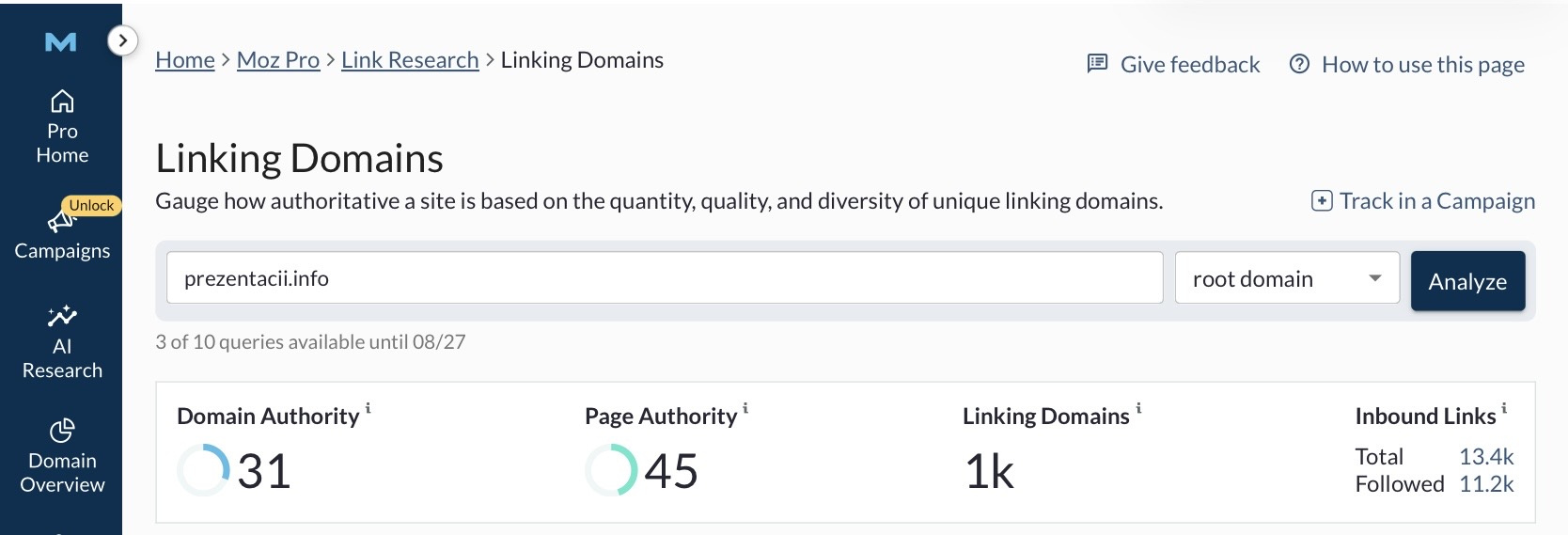
Task: Open AI Research in sidebar
Action: click(x=62, y=342)
